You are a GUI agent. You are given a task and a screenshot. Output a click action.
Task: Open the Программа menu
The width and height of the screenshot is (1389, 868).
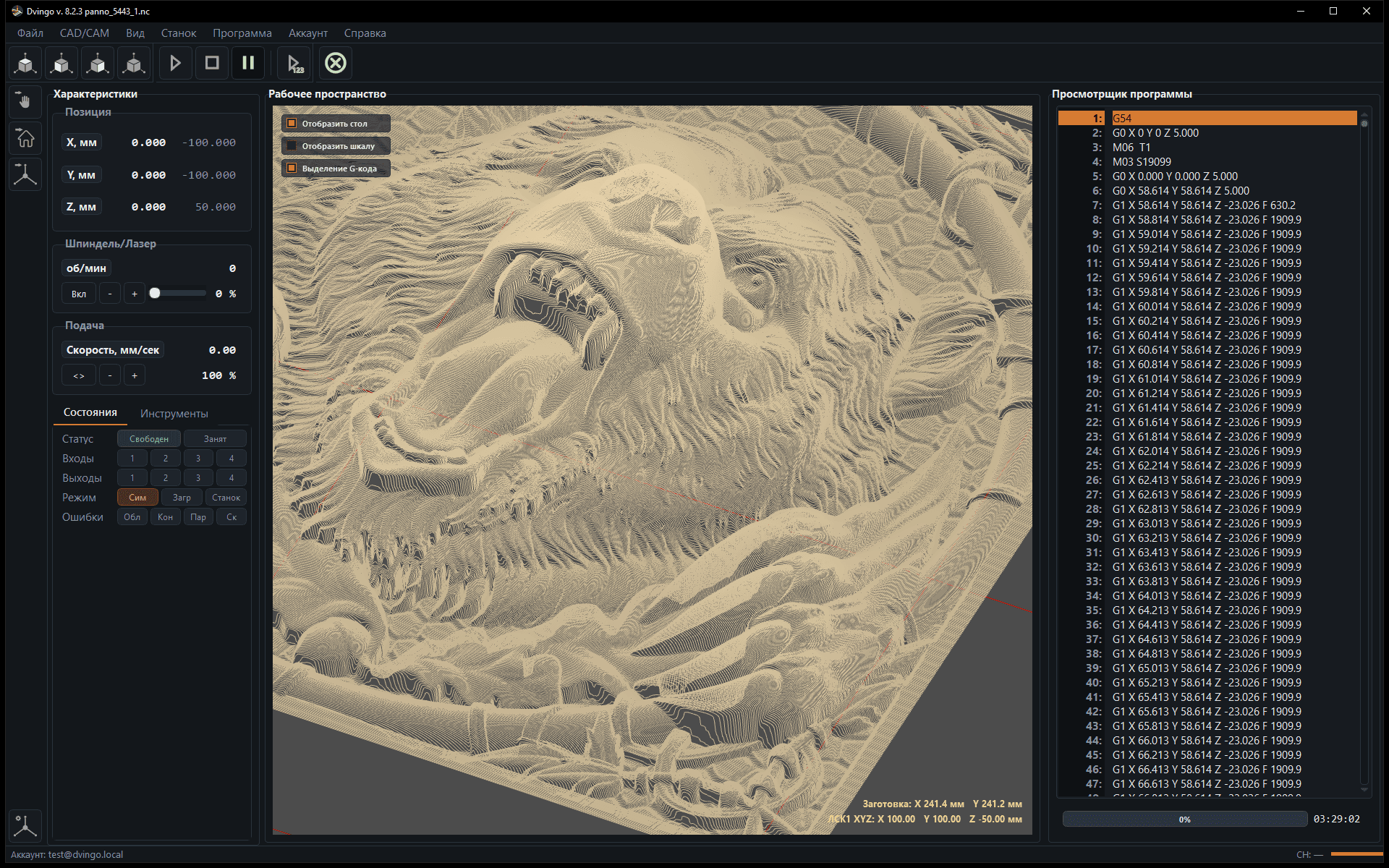(x=242, y=33)
